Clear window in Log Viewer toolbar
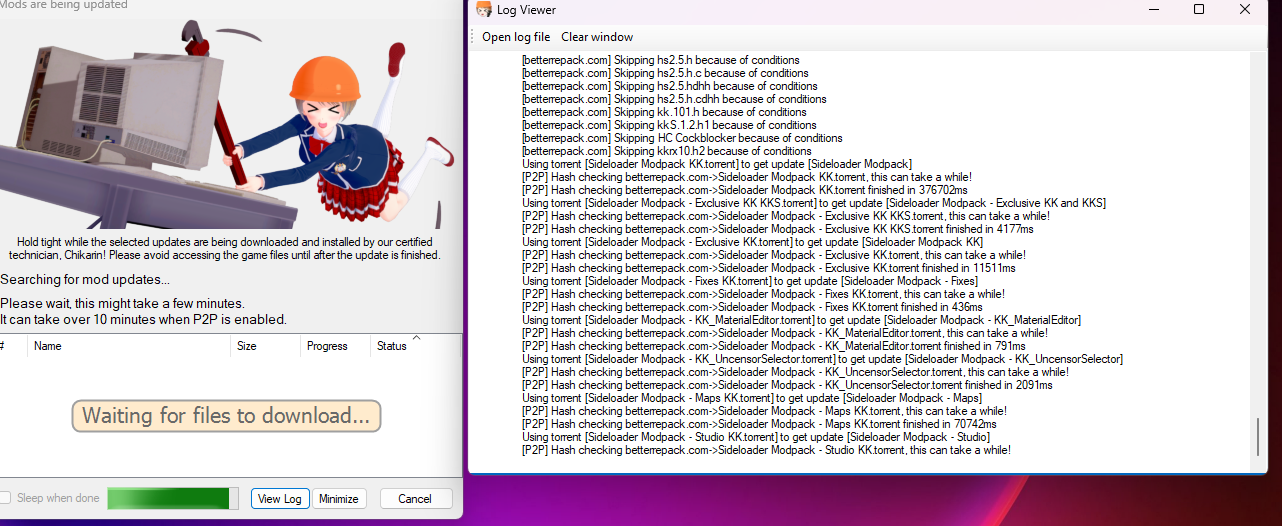 597,37
